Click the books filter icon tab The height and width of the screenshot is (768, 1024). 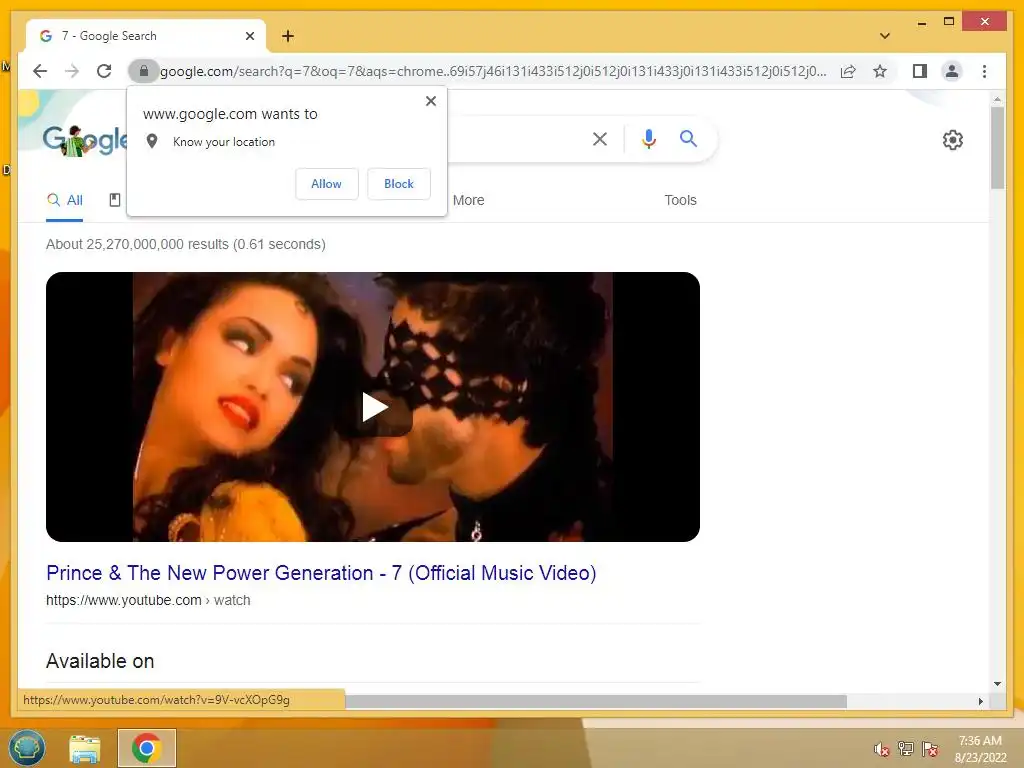115,200
